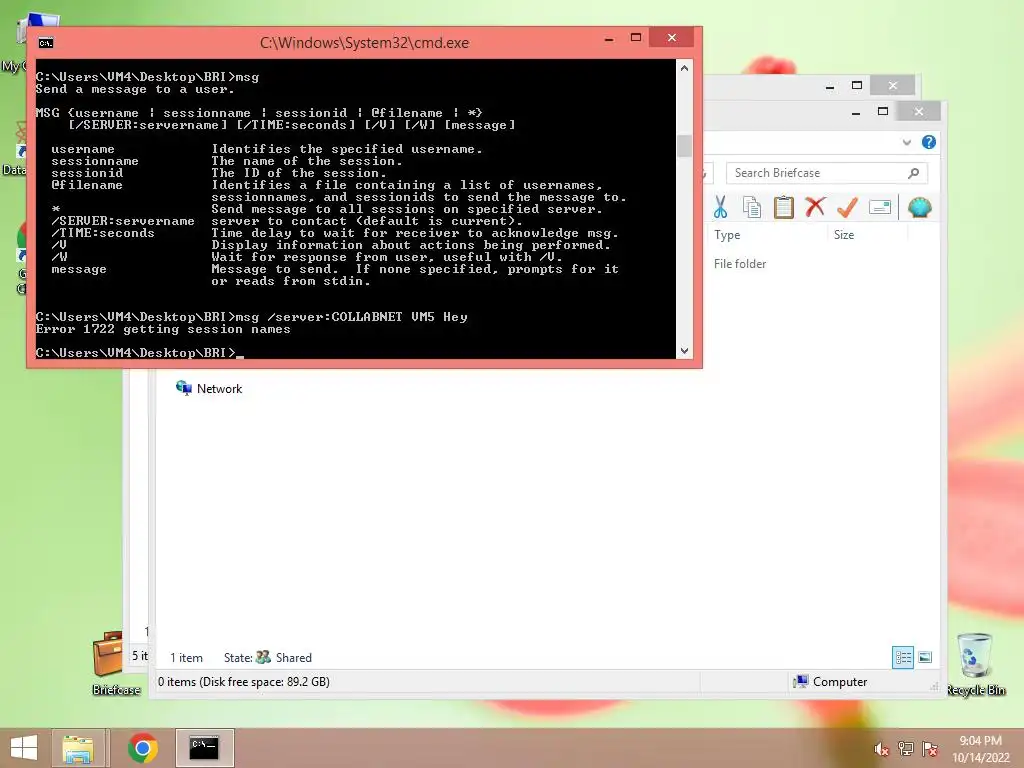
Task: Click the blue shell icon in toolbar
Action: pyautogui.click(x=920, y=208)
